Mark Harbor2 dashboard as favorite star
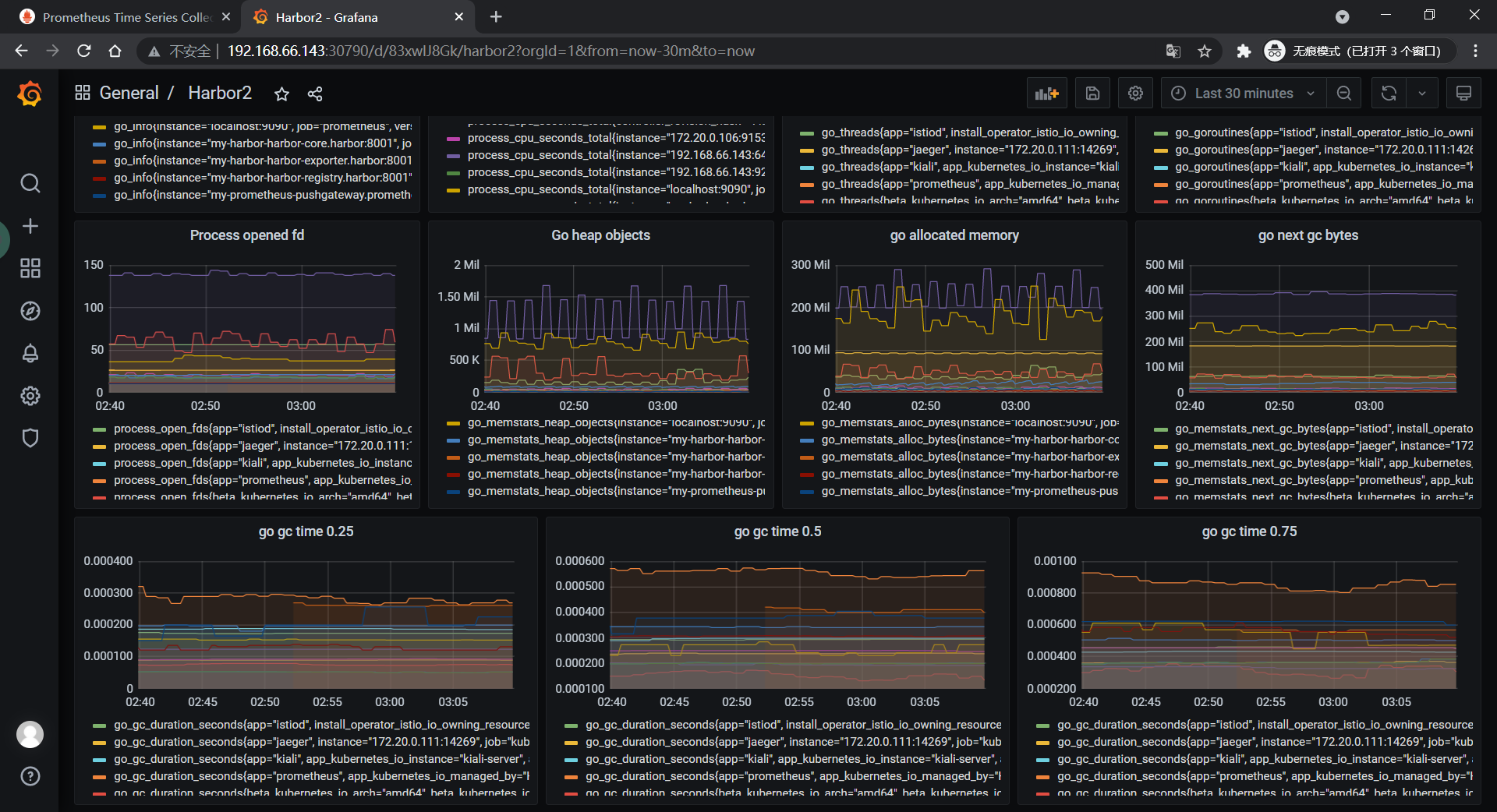1497x812 pixels. click(281, 94)
